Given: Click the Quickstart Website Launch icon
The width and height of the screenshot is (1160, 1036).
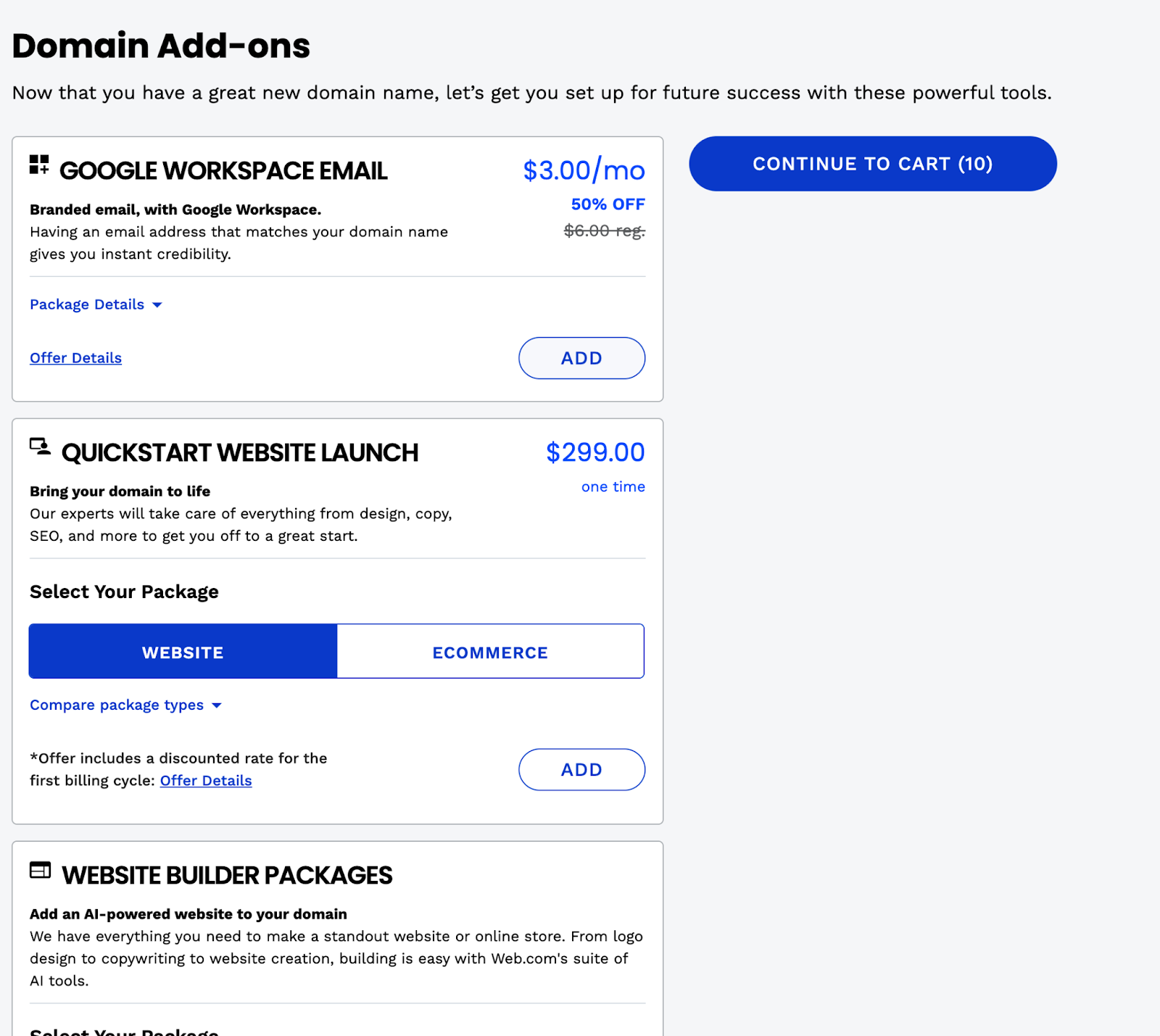Looking at the screenshot, I should click(x=40, y=447).
